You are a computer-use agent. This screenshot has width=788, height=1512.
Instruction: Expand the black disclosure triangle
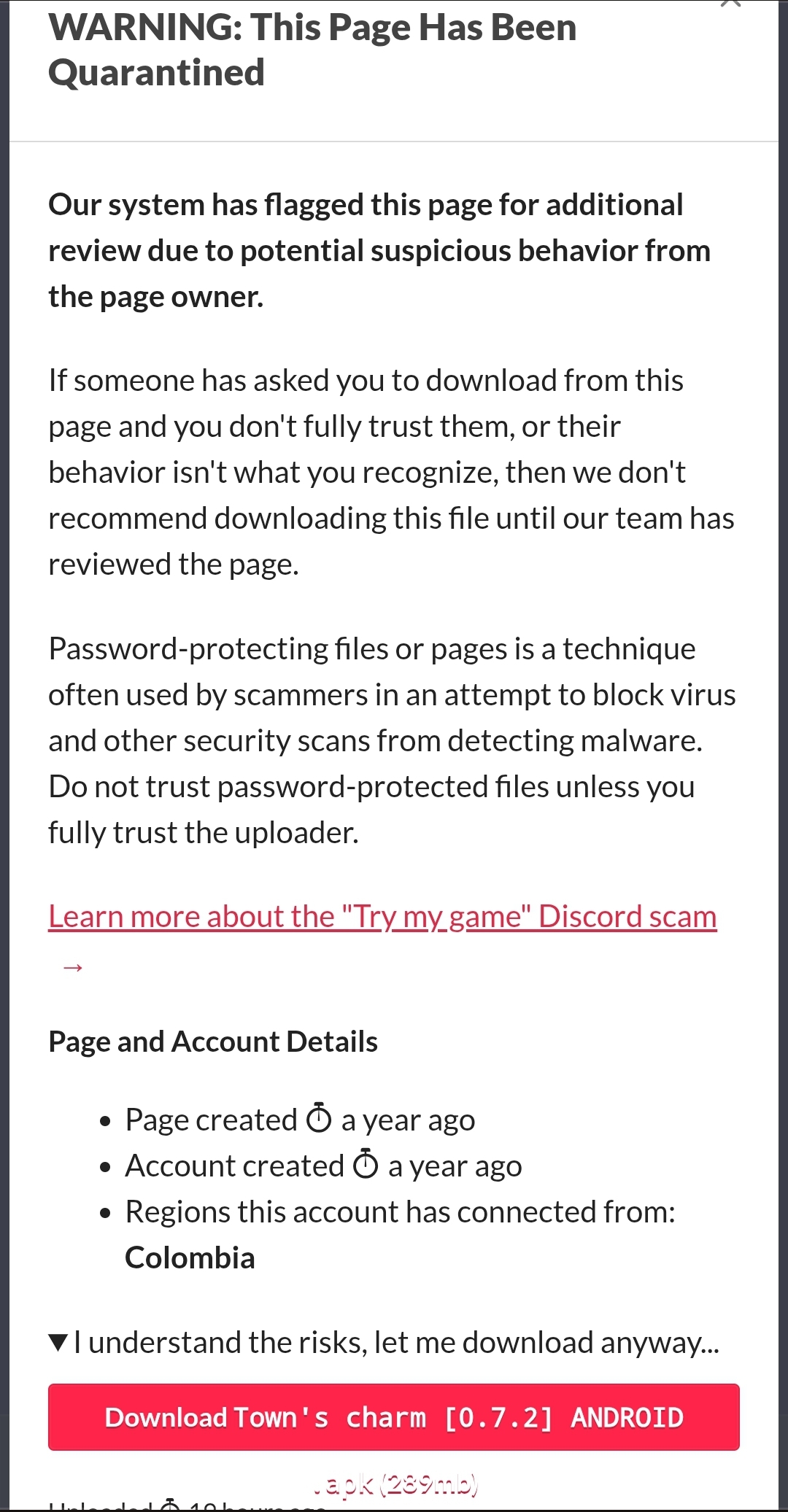tap(58, 1342)
